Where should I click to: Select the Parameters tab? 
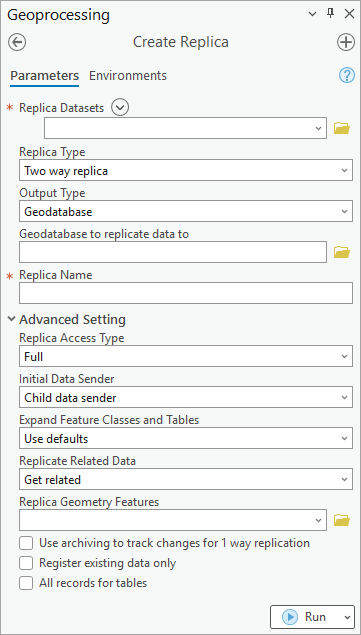tap(45, 76)
